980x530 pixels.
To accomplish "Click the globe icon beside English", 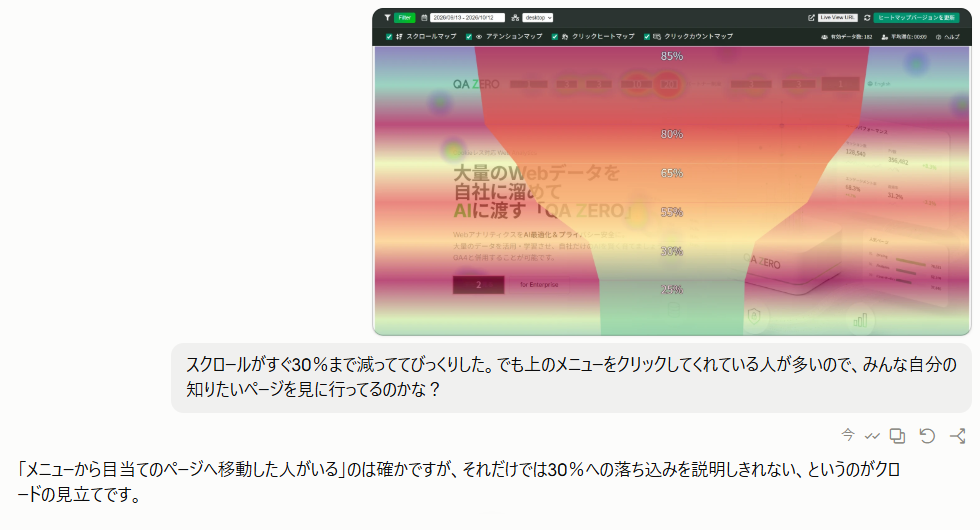I will click(x=870, y=84).
